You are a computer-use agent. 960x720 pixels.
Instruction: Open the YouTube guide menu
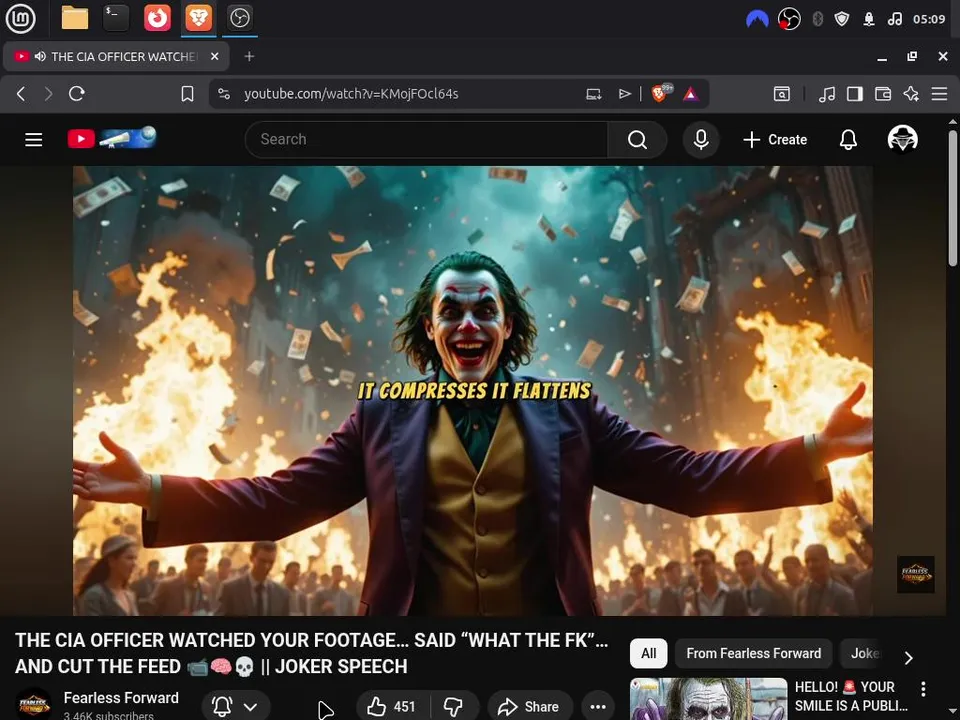(x=34, y=140)
